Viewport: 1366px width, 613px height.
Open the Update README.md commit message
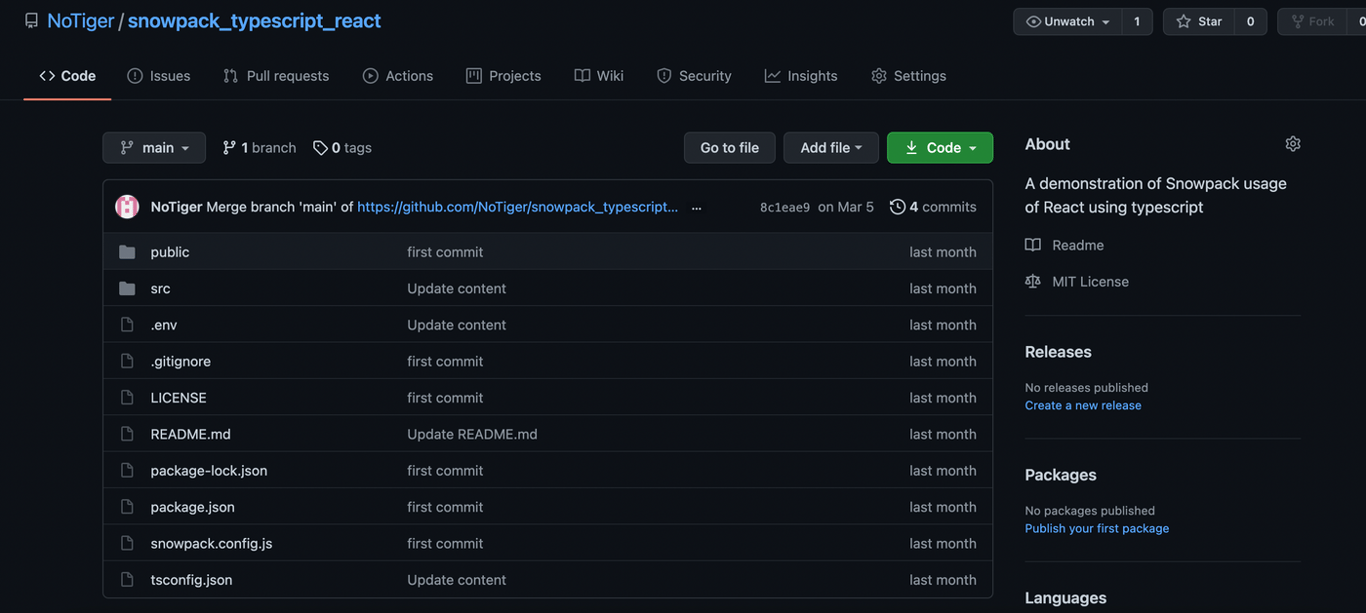point(472,434)
